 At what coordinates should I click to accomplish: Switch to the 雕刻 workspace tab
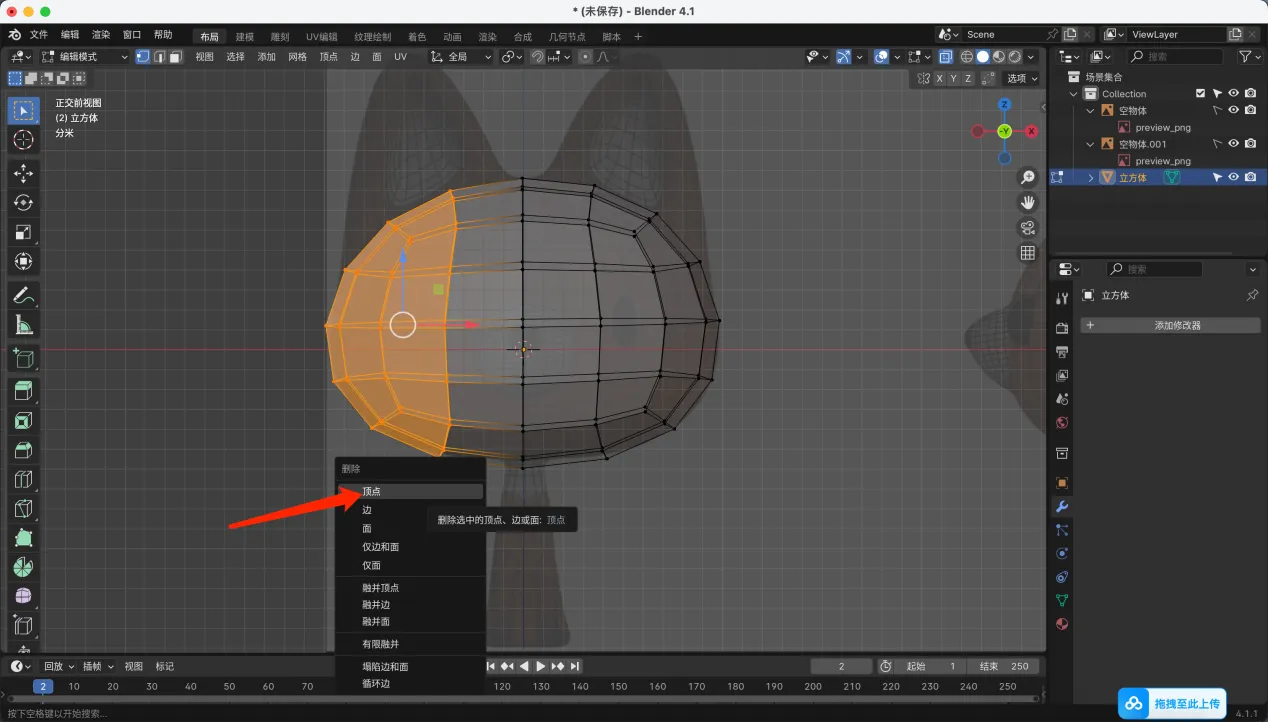click(x=279, y=37)
